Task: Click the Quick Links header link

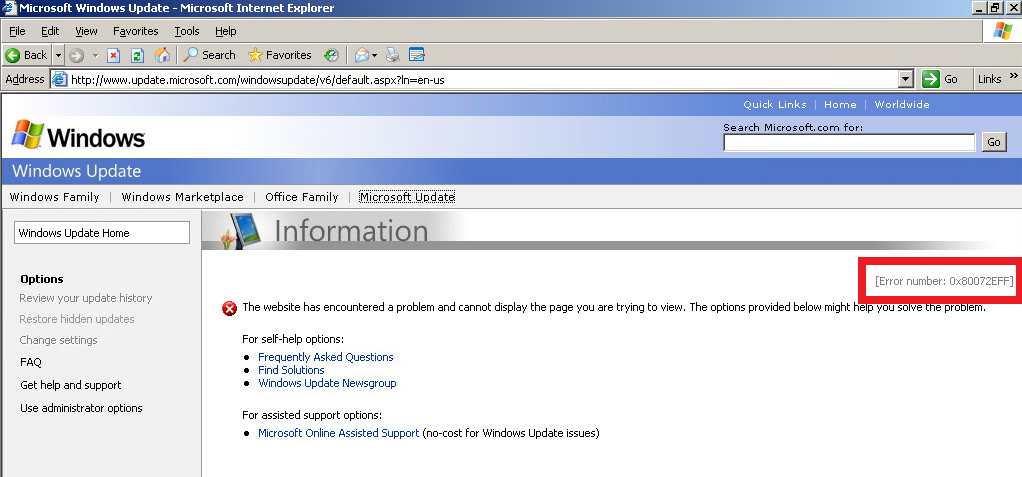Action: click(774, 104)
